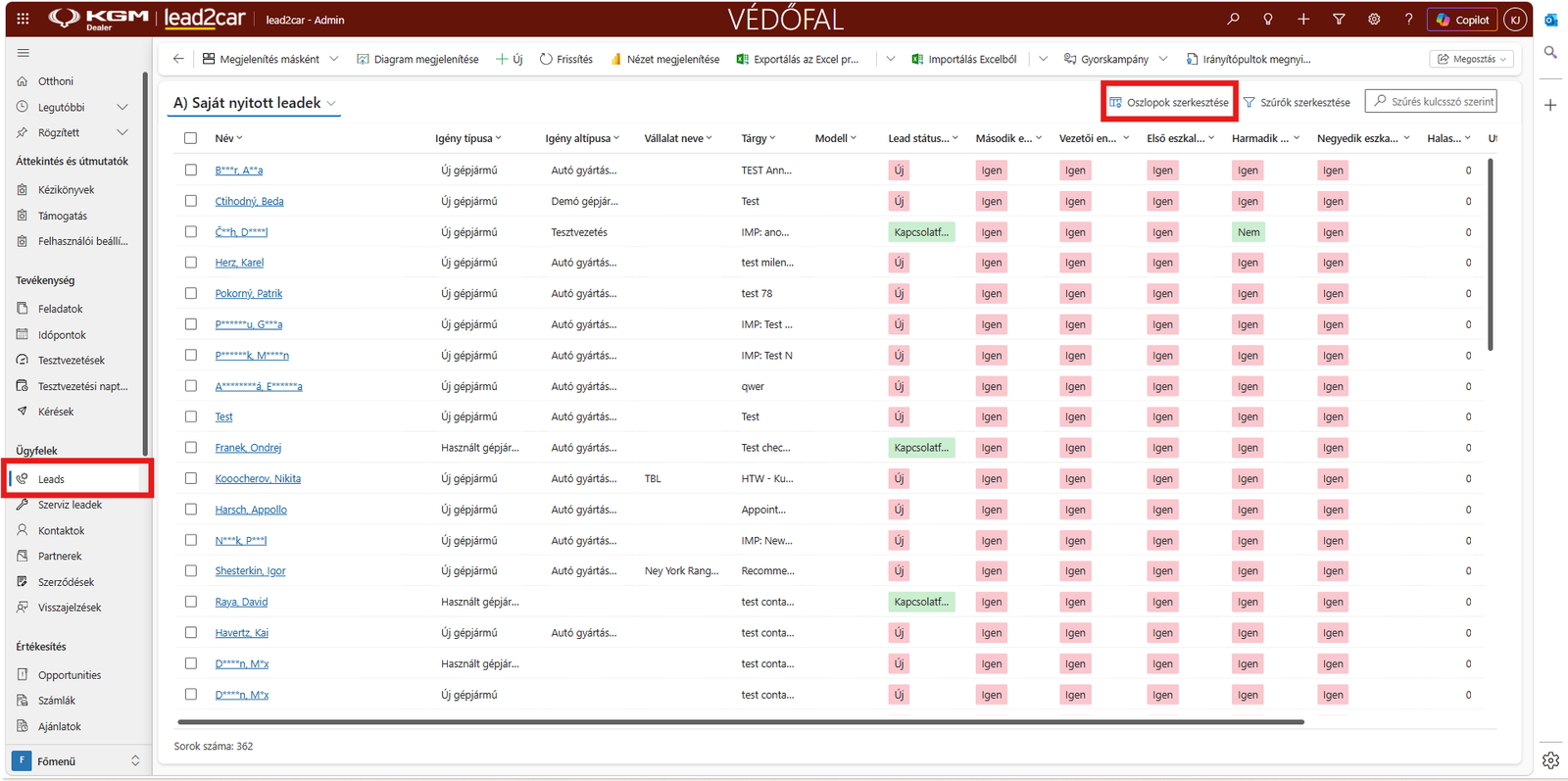Check the row checkbox for Ctihodný, Beda

(191, 201)
